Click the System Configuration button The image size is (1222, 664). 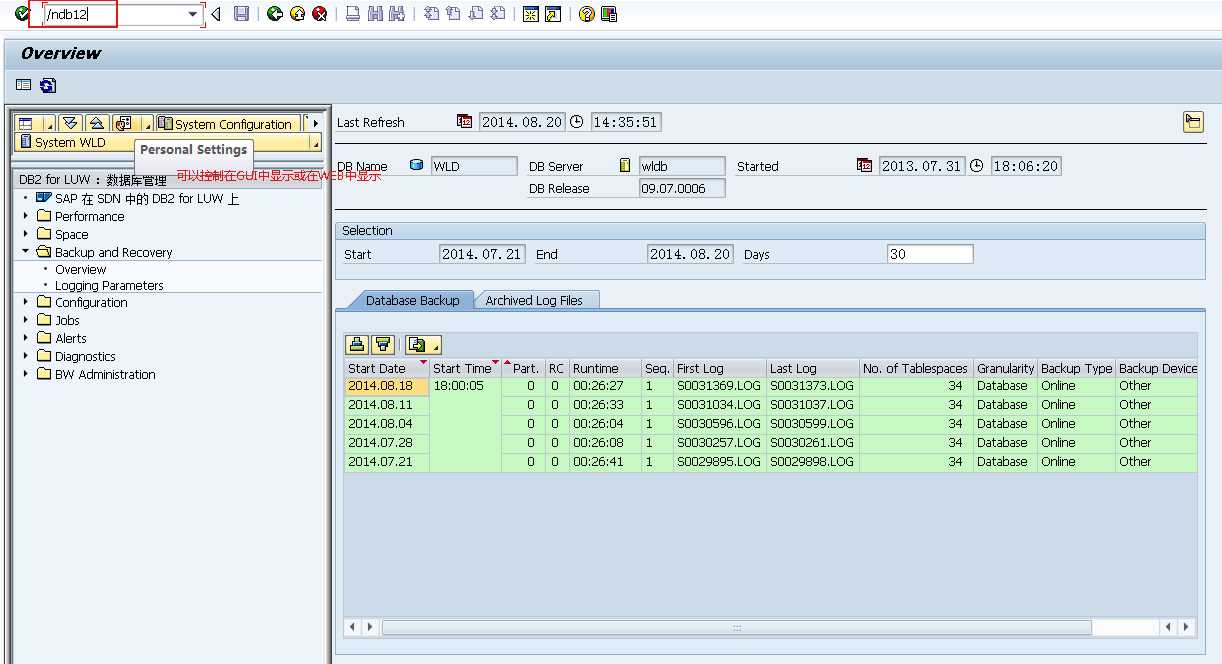point(227,124)
